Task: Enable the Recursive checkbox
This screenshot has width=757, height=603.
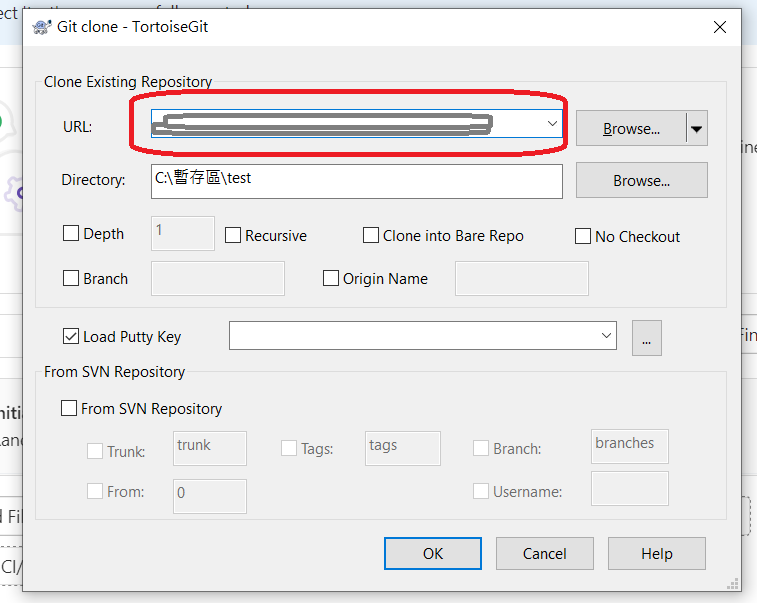Action: 233,235
